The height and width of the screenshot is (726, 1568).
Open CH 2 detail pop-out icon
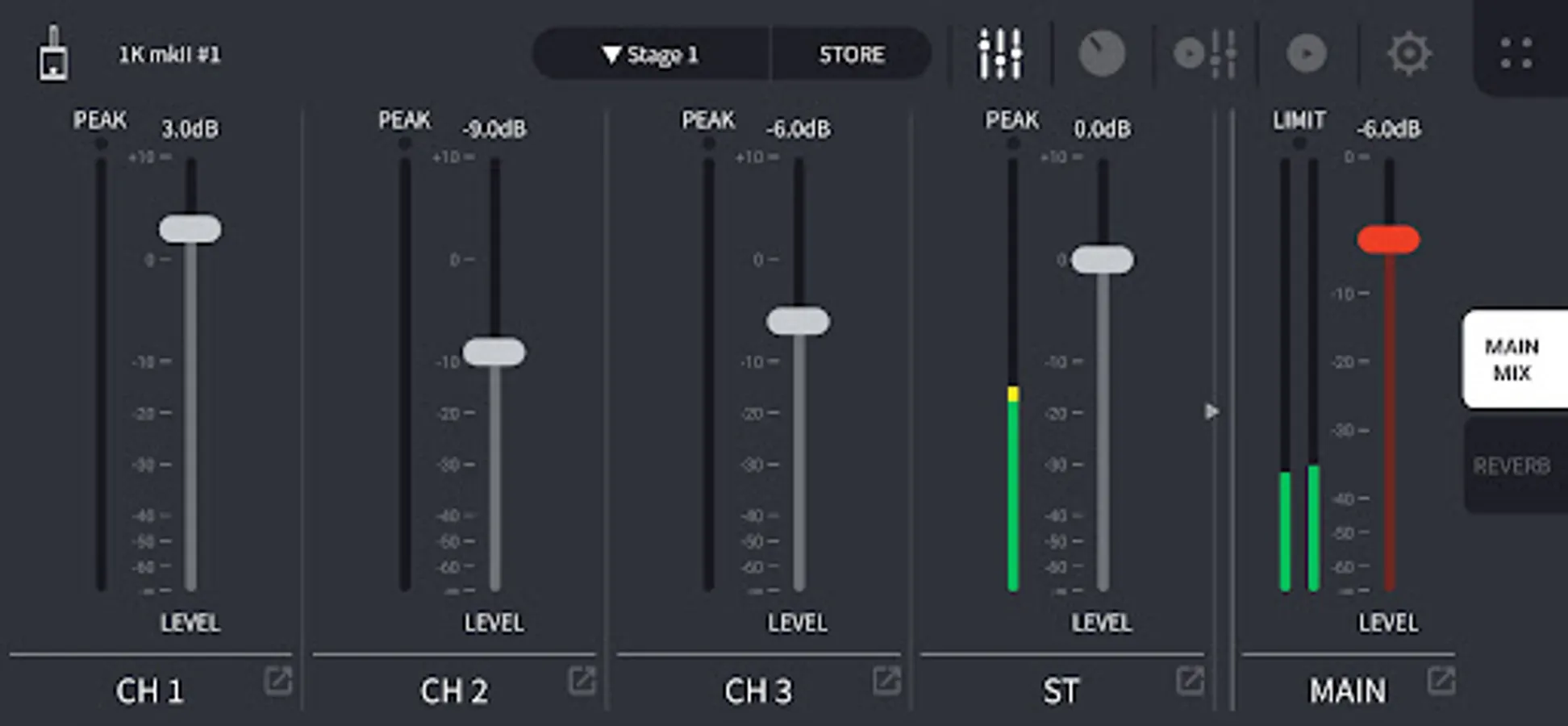(x=582, y=681)
